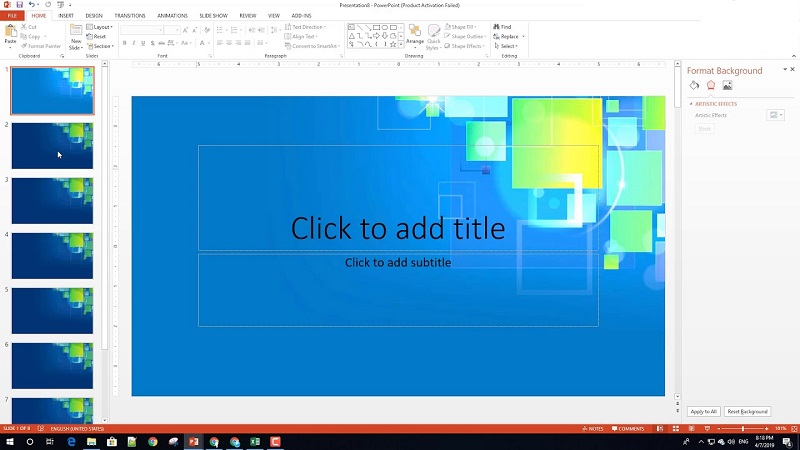Select the Effects pentagon icon
800x450 pixels.
coord(711,86)
